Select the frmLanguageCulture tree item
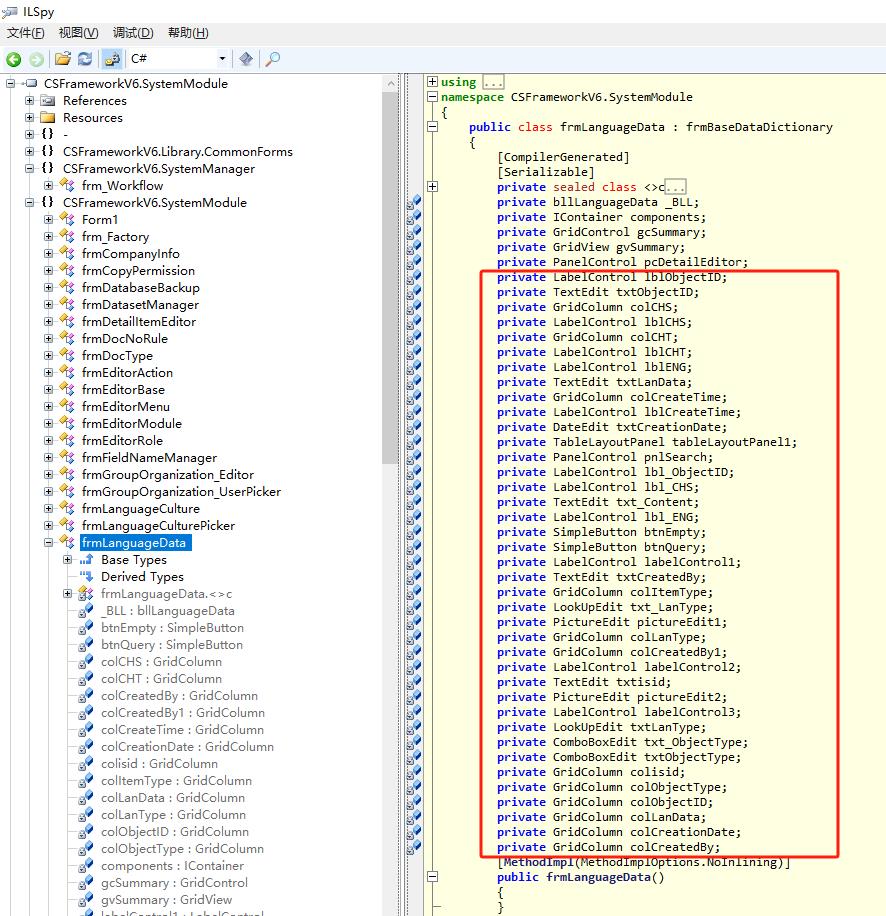This screenshot has height=916, width=886. click(x=140, y=508)
